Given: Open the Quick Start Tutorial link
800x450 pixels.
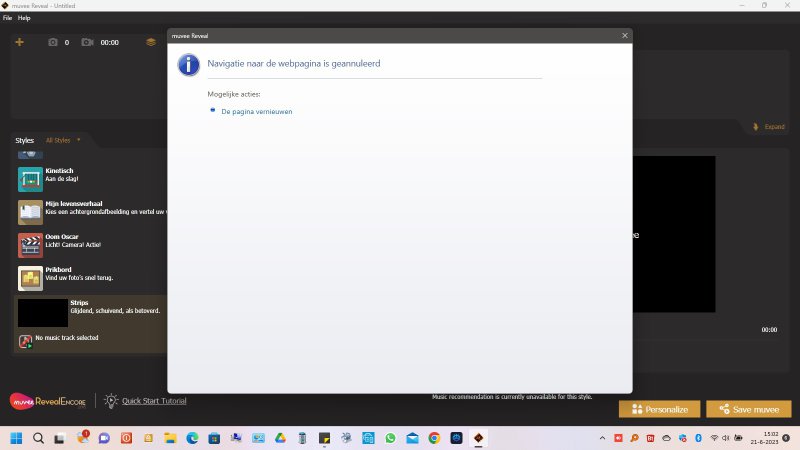Looking at the screenshot, I should 154,401.
